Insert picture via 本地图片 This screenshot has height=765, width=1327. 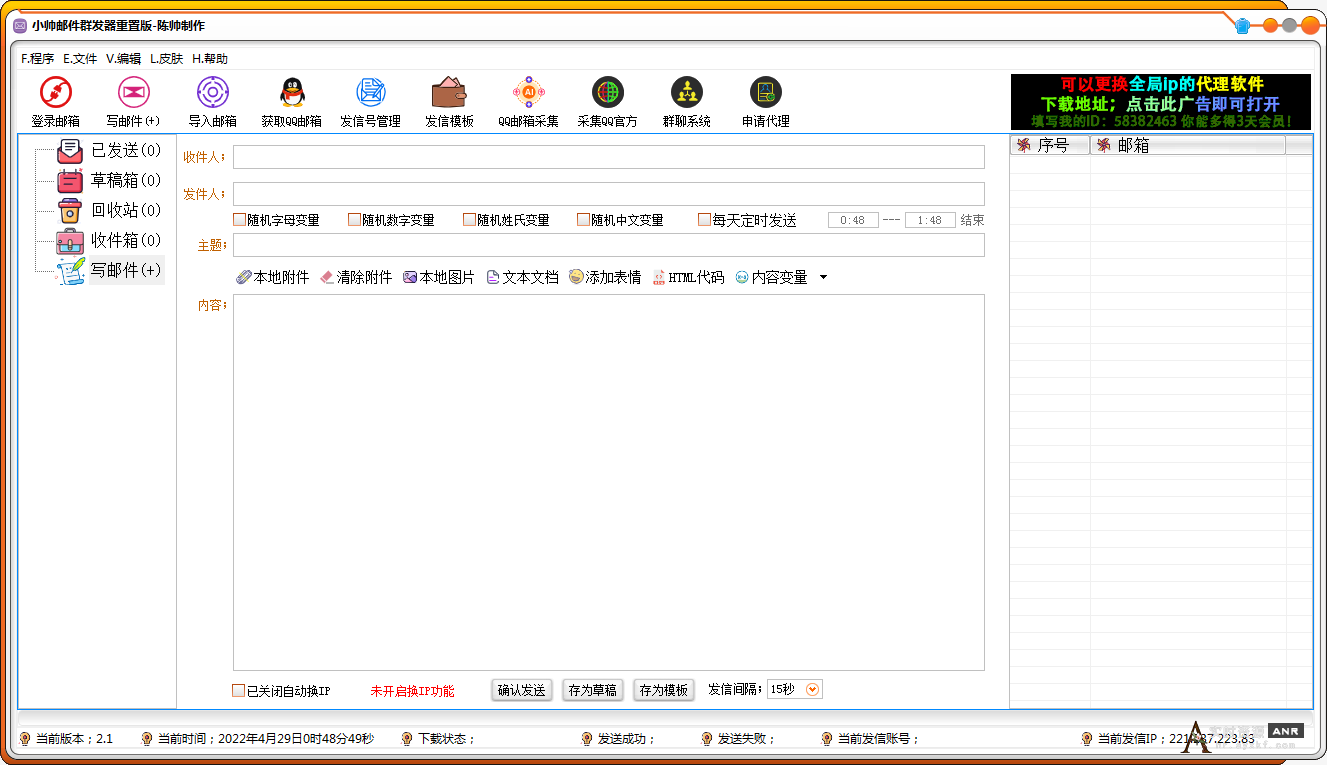coord(439,277)
